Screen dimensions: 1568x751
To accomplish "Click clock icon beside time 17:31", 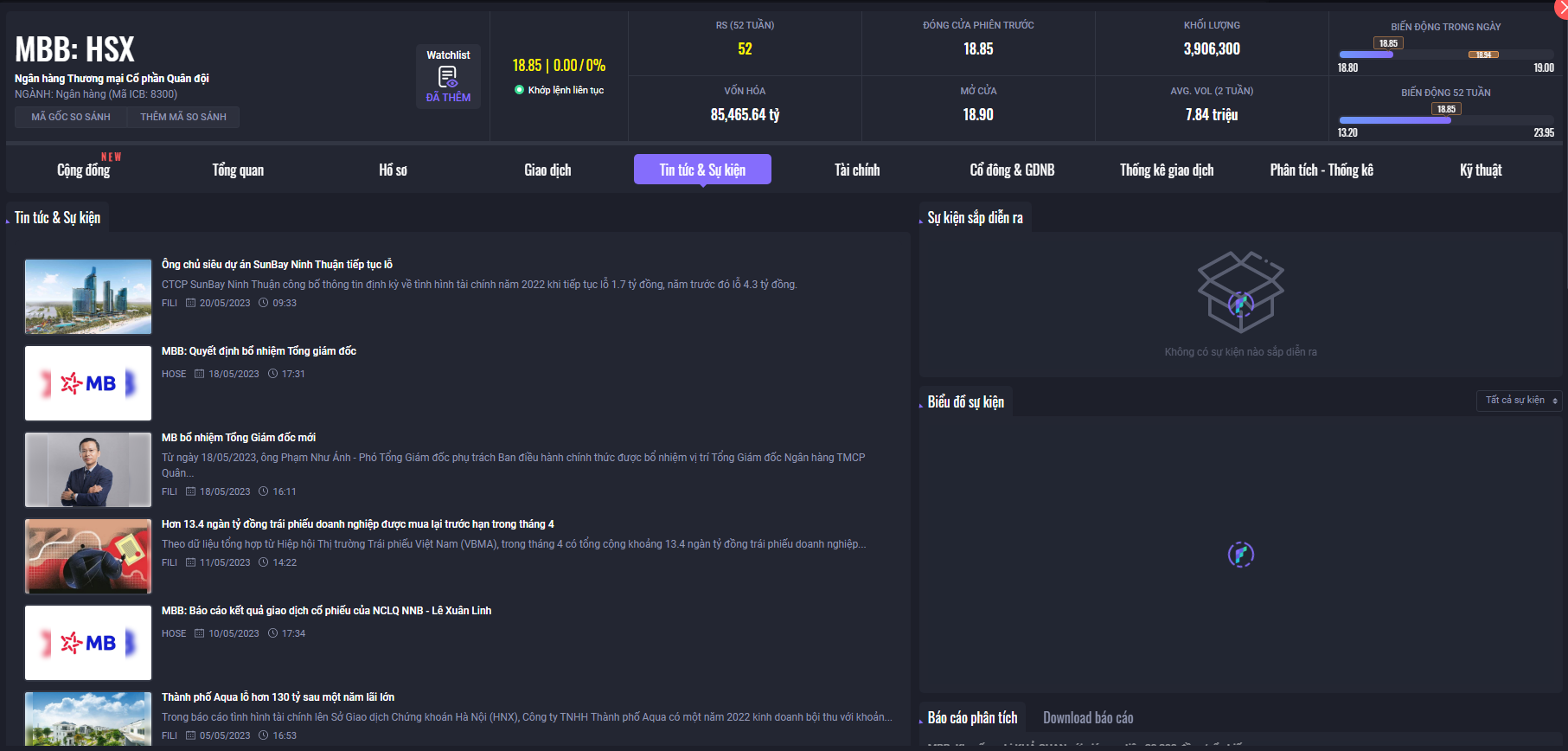I will coord(272,374).
